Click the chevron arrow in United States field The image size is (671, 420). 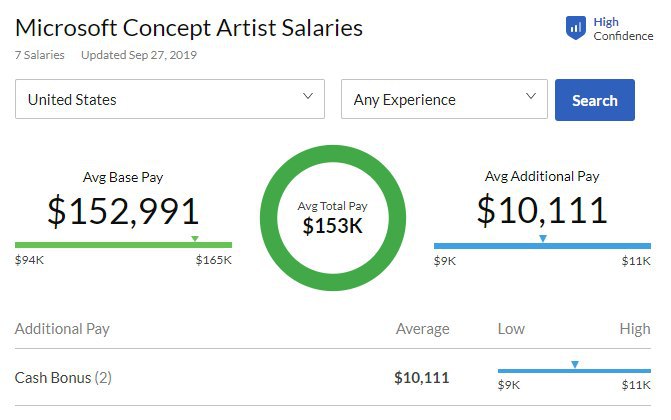coord(308,96)
